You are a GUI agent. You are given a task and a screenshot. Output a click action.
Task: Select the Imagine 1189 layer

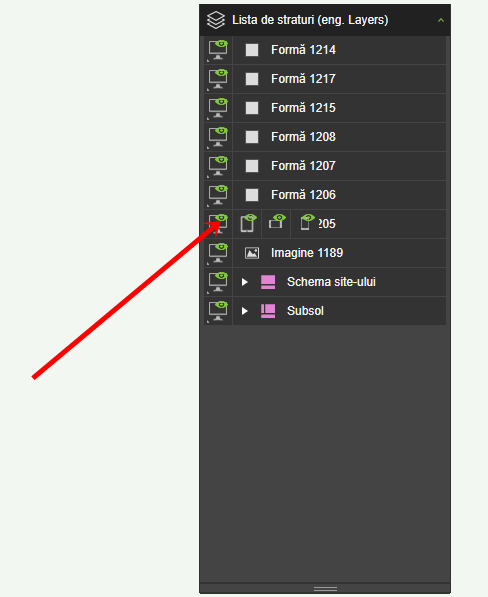pyautogui.click(x=340, y=253)
